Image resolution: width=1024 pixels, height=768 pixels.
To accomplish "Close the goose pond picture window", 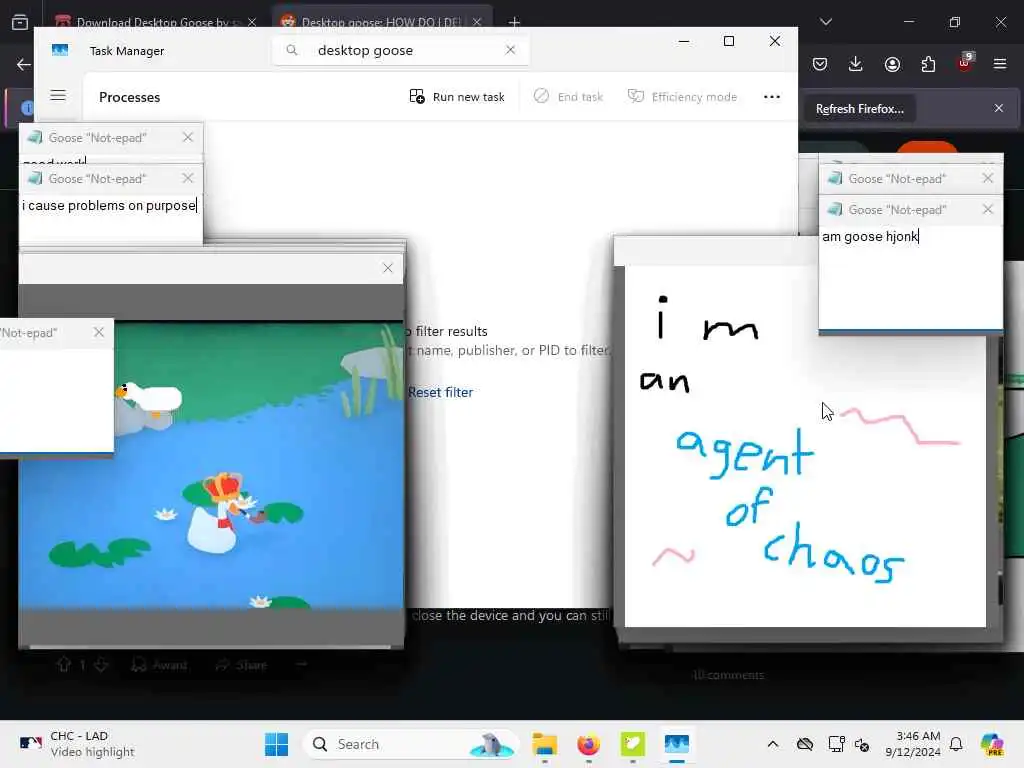I will point(387,268).
